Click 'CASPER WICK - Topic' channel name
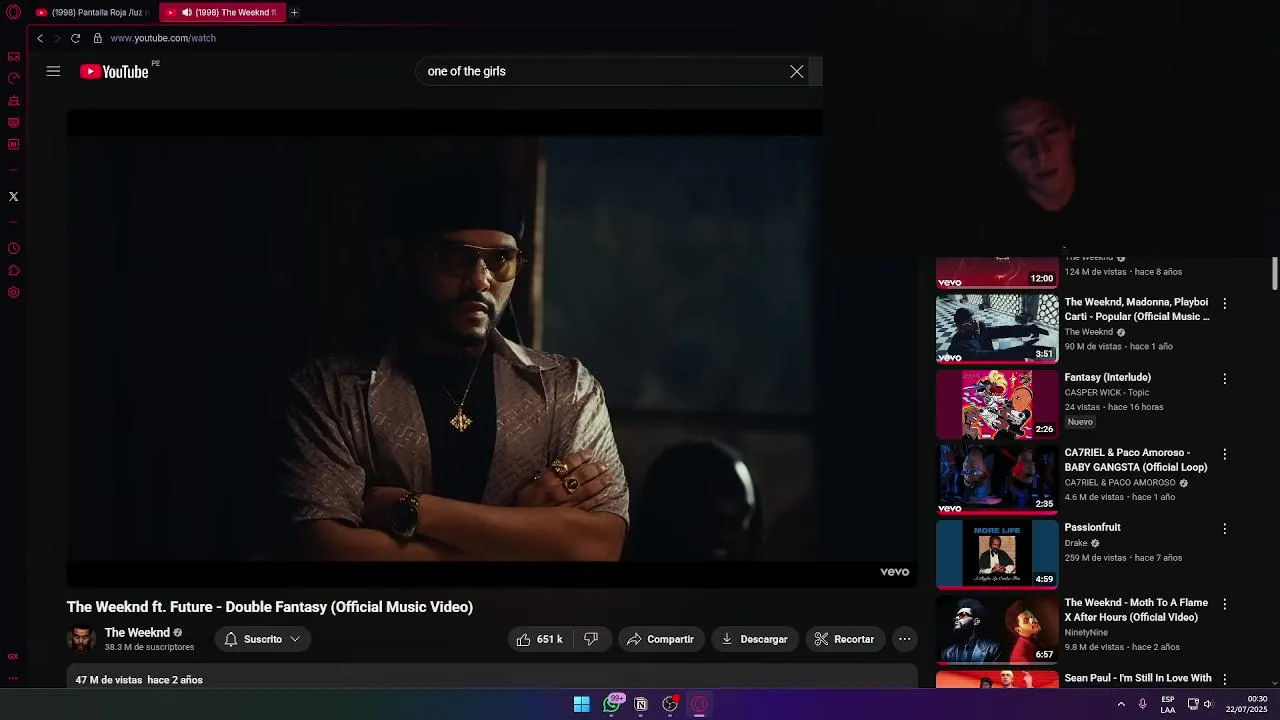The height and width of the screenshot is (720, 1280). pyautogui.click(x=1107, y=393)
